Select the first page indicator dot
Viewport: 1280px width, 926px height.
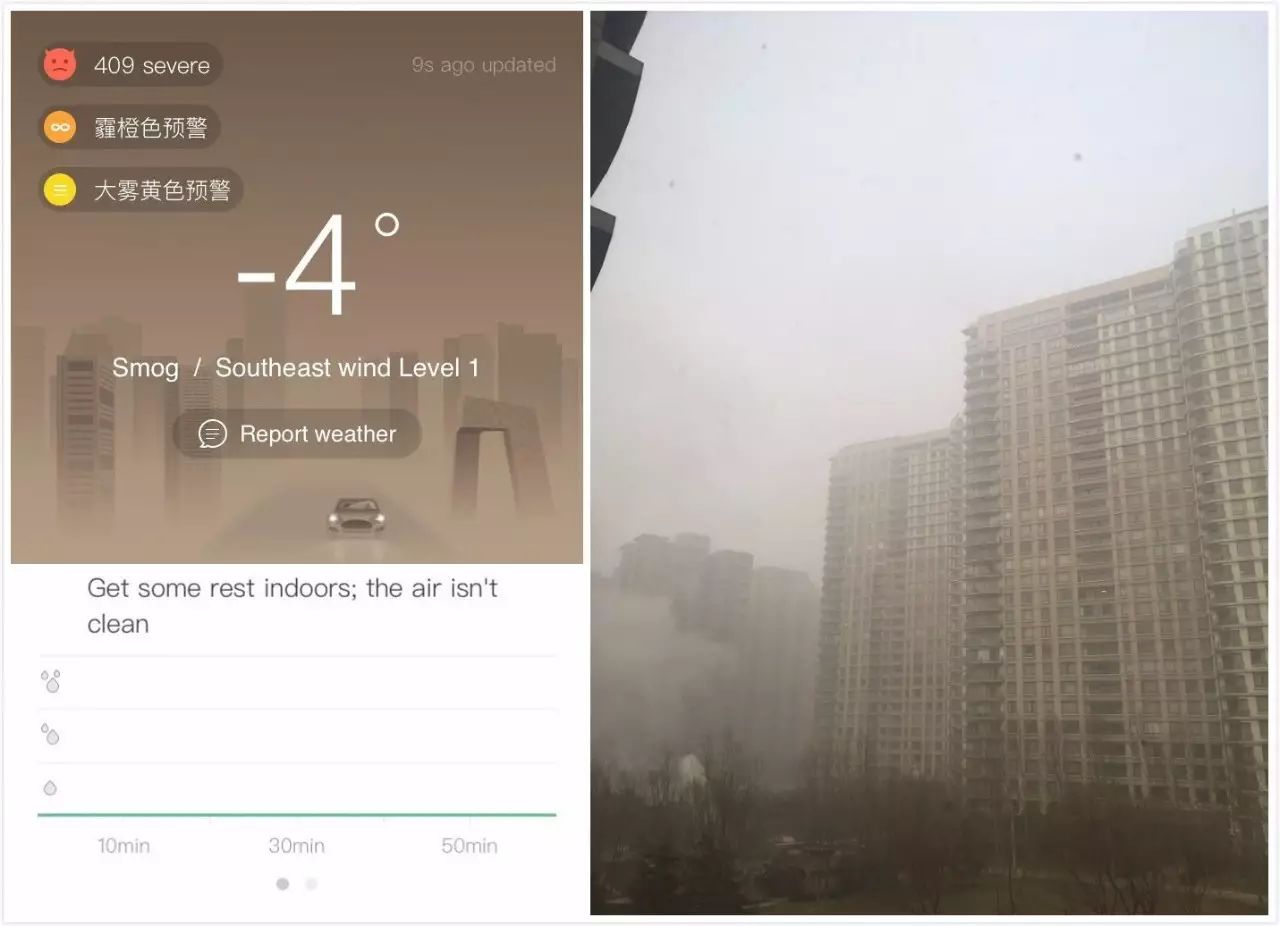[x=283, y=884]
